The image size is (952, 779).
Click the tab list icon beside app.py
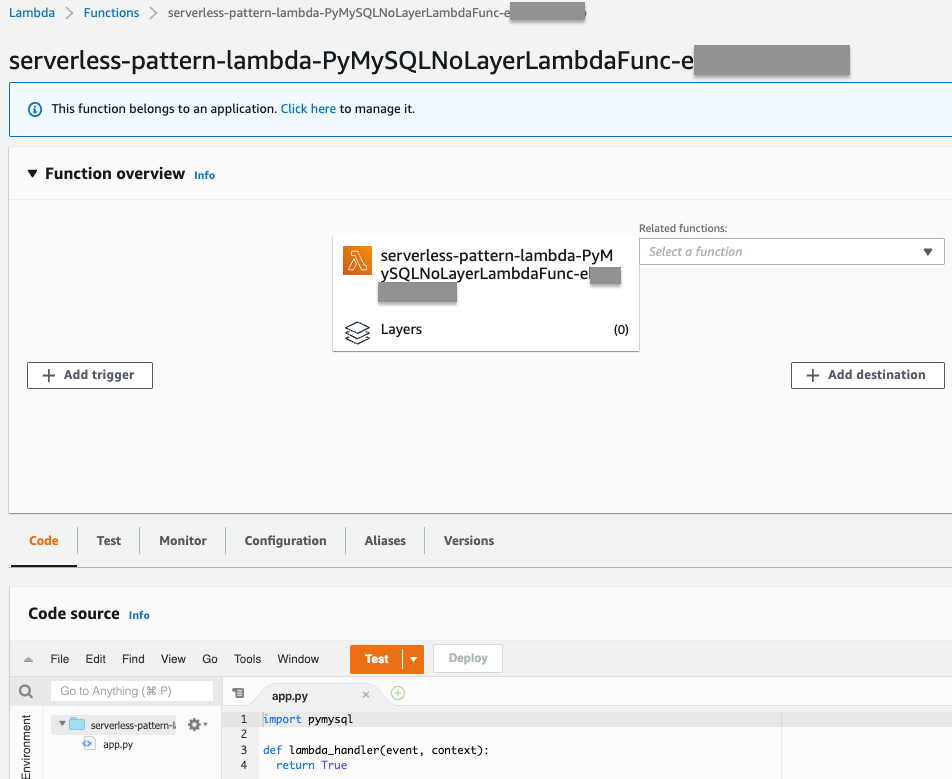(239, 693)
